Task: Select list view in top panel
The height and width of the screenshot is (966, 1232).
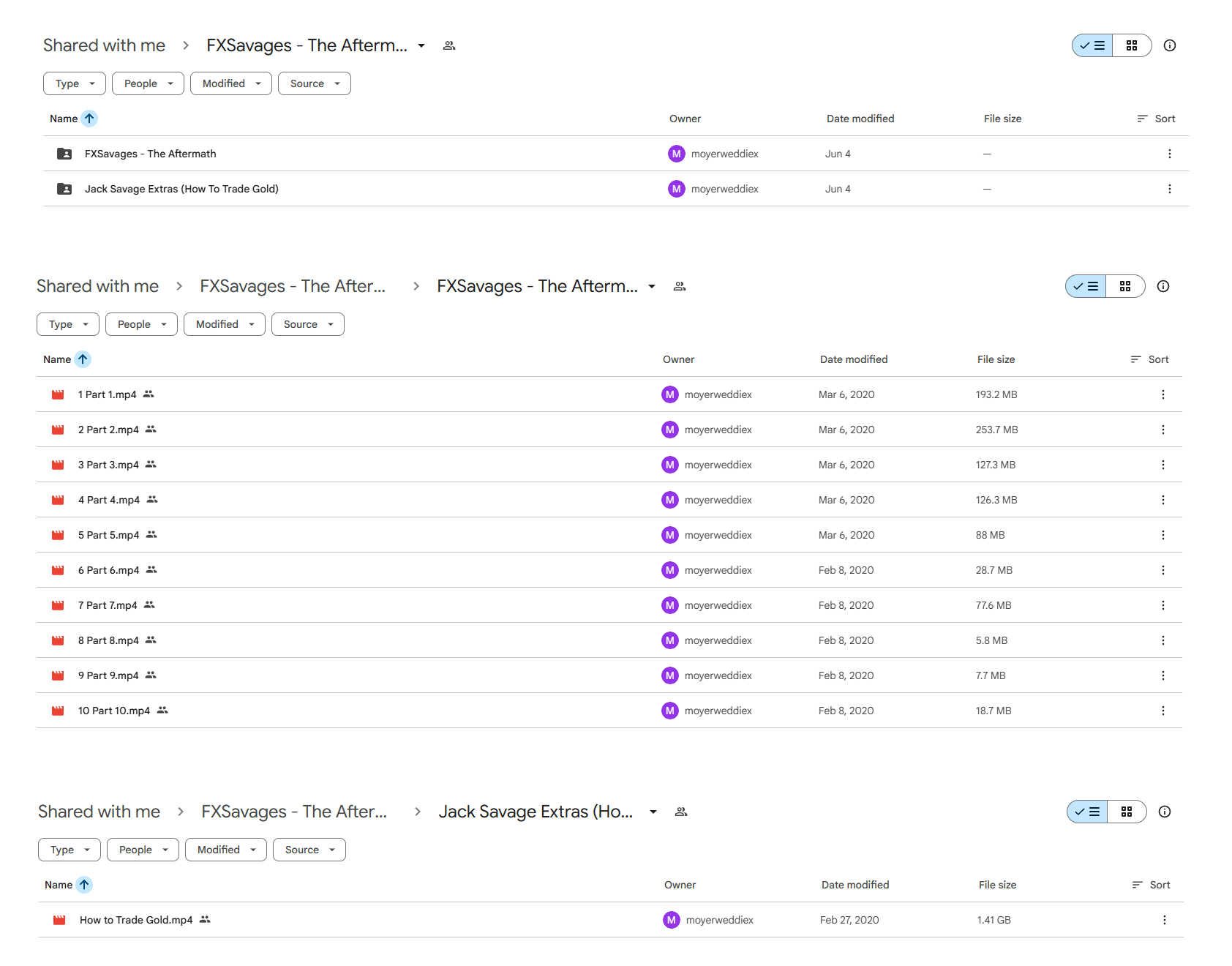Action: 1092,45
